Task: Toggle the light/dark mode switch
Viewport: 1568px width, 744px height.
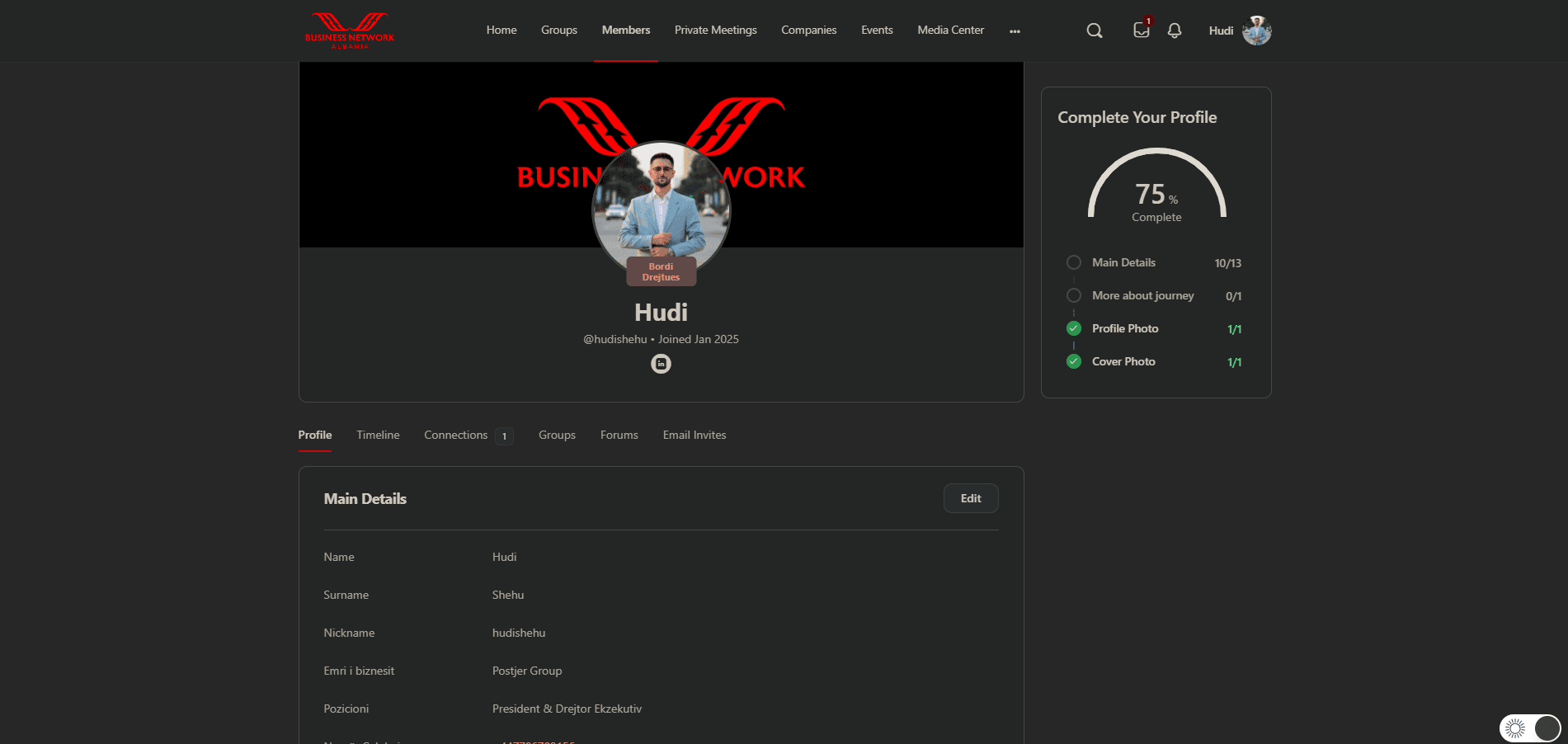Action: coord(1530,728)
